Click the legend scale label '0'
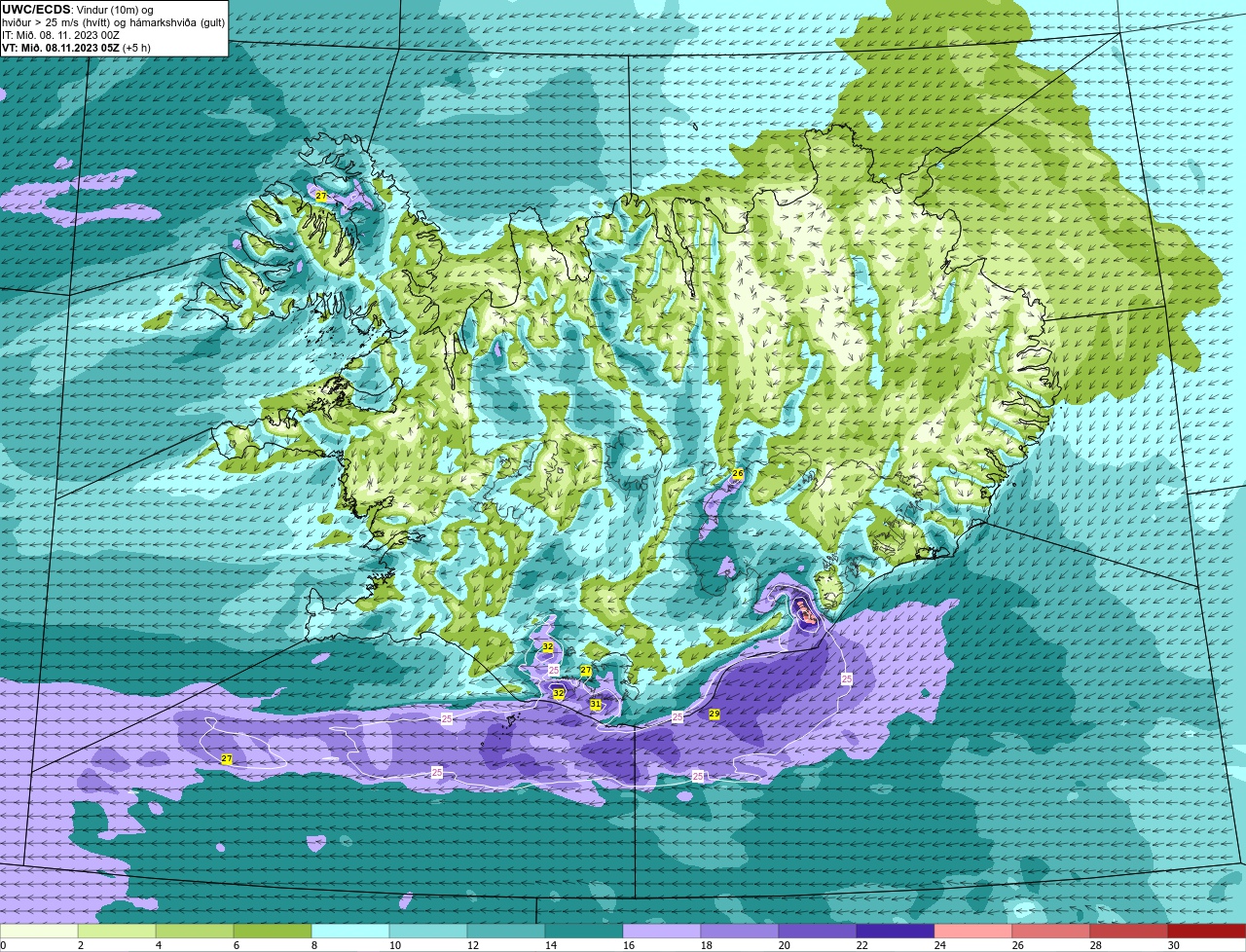The width and height of the screenshot is (1246, 952). point(3,945)
